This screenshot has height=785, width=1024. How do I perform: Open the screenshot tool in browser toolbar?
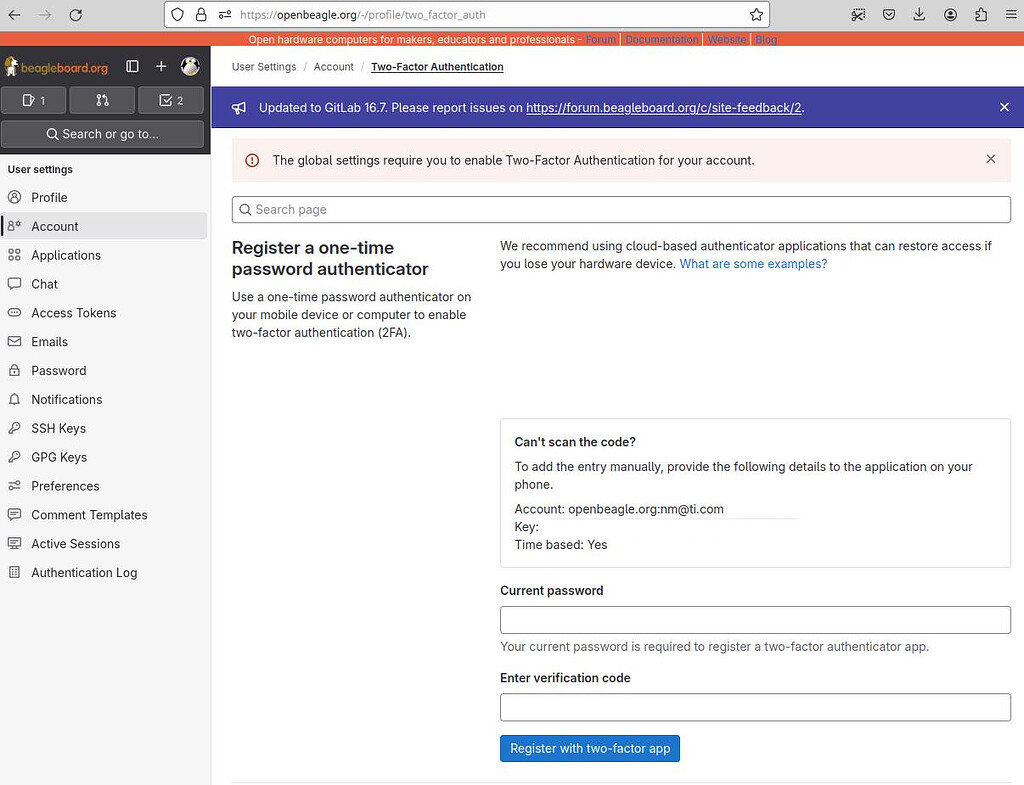click(858, 14)
